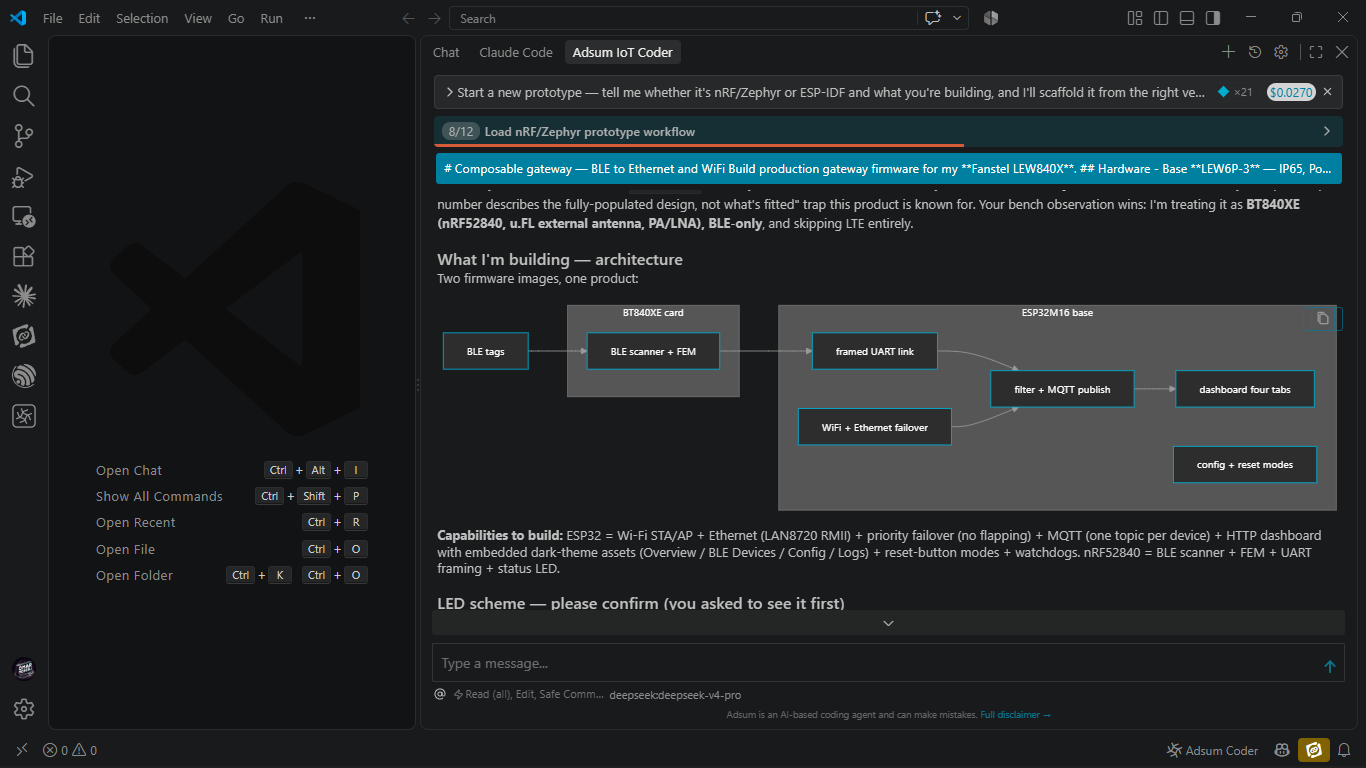This screenshot has height=768, width=1366.
Task: Open chat history clock icon
Action: 1255,52
